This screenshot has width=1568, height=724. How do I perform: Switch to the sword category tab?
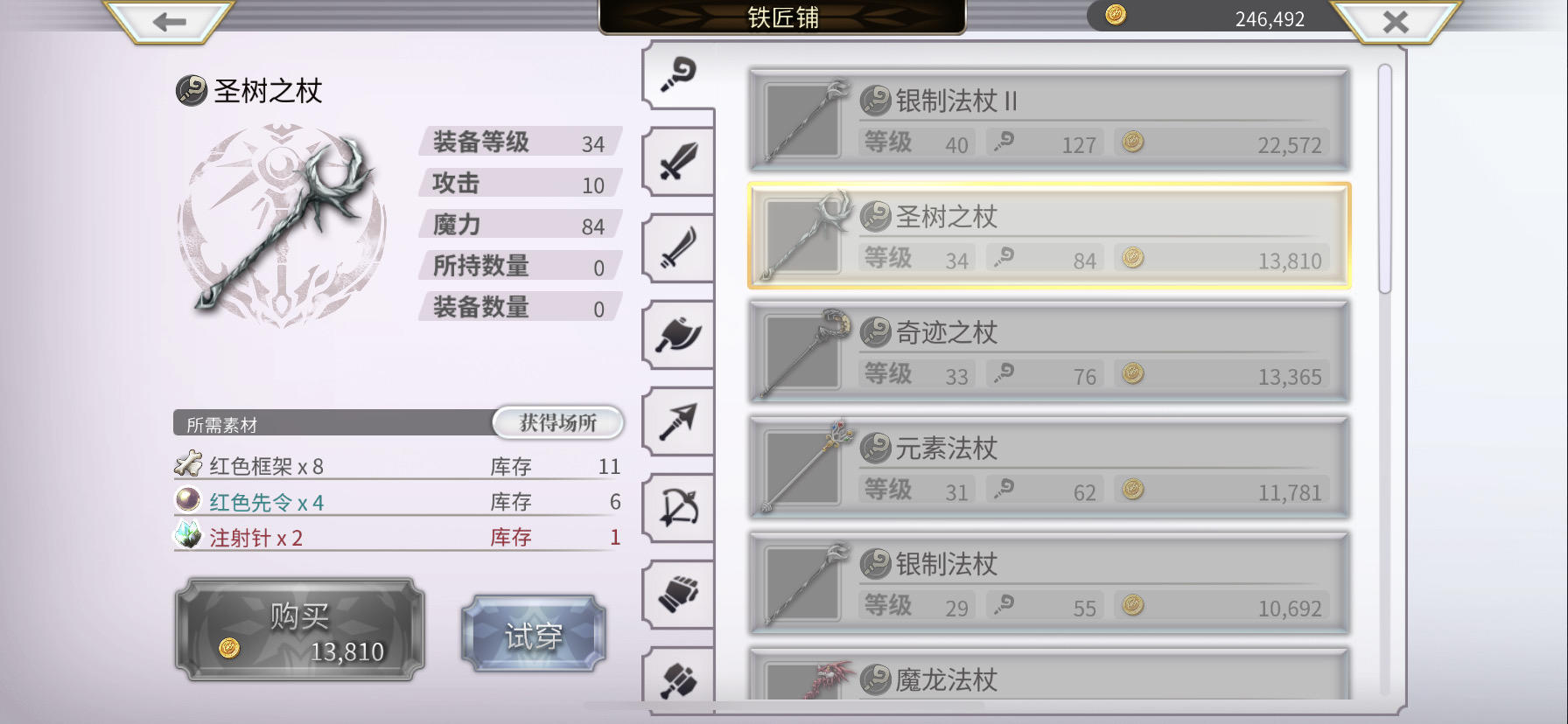678,162
